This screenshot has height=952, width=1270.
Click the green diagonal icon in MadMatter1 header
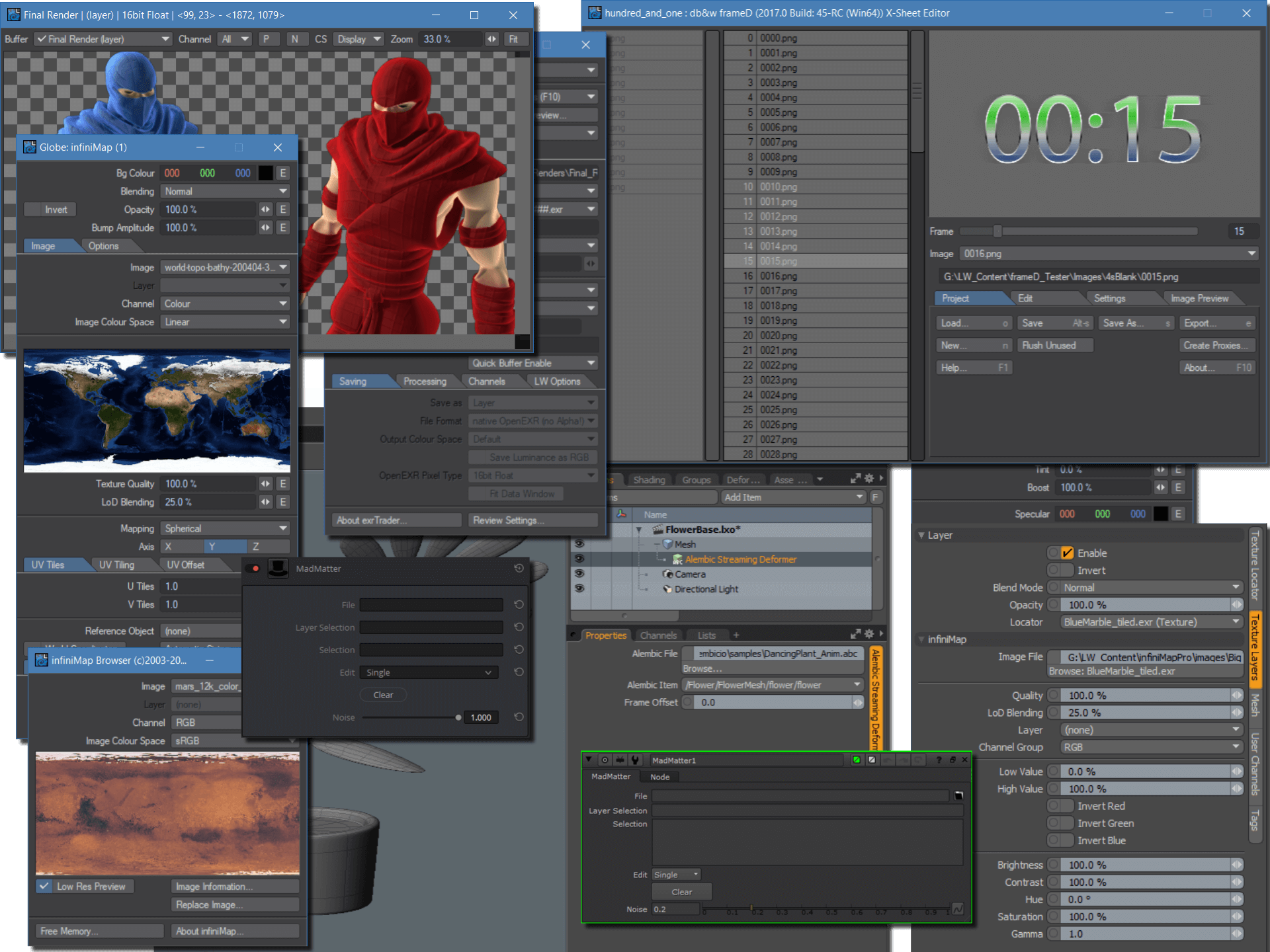(x=857, y=760)
